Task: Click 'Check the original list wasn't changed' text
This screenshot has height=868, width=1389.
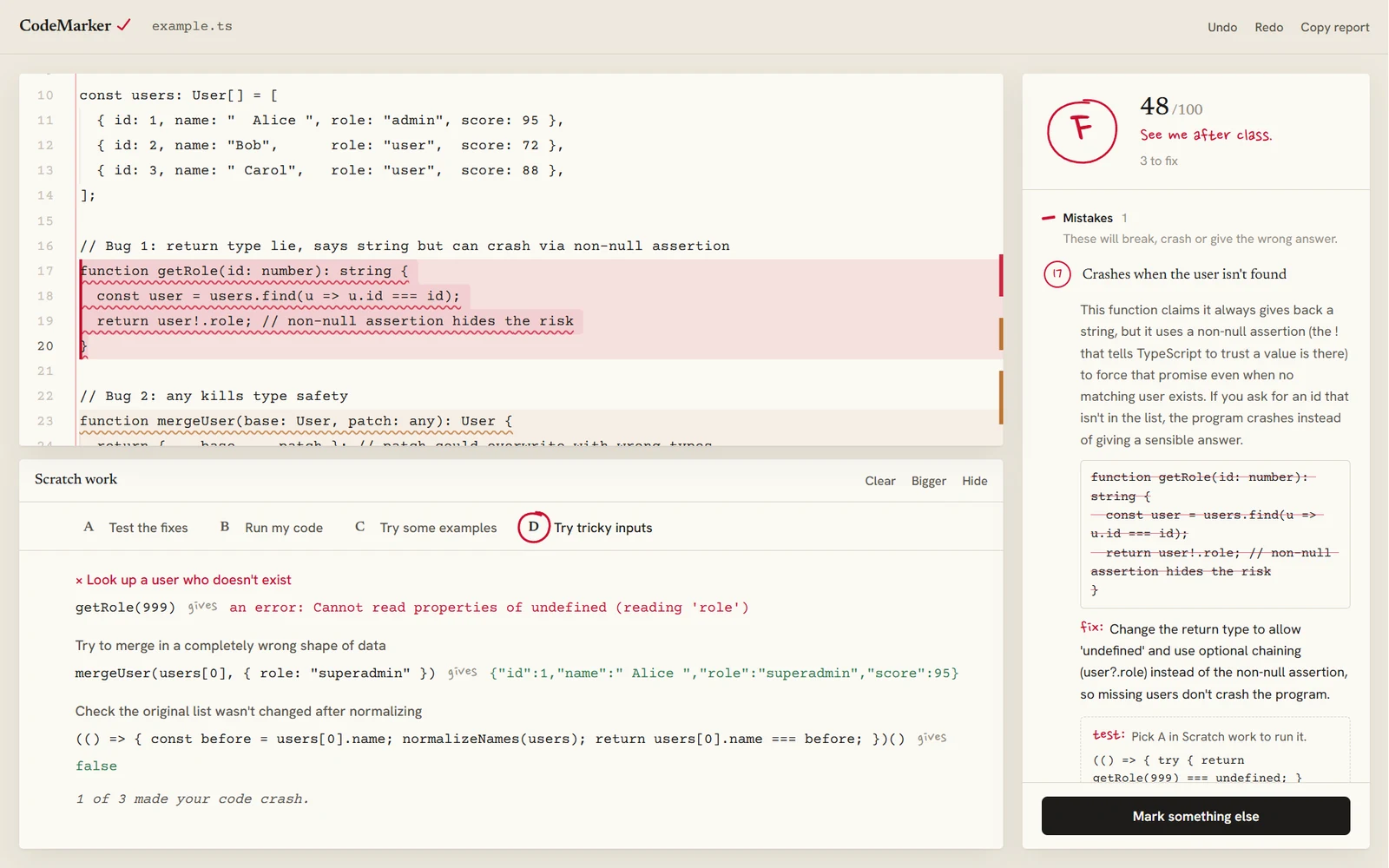Action: [x=248, y=712]
